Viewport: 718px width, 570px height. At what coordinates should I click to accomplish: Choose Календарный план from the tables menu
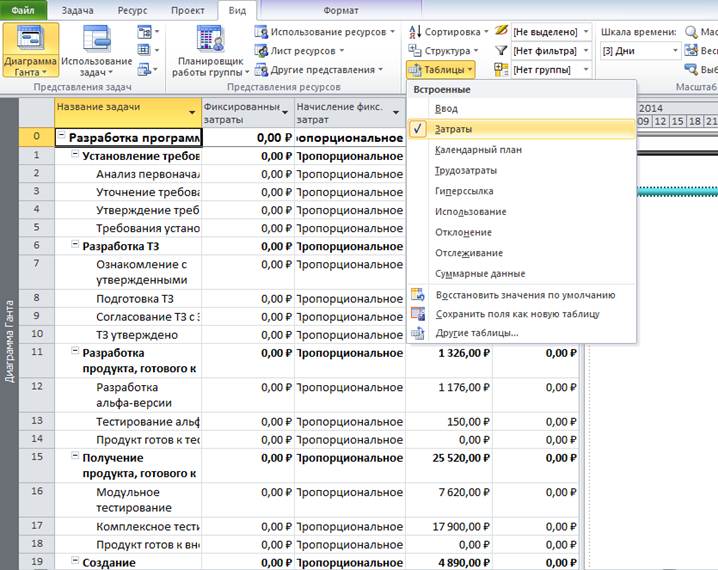point(478,150)
